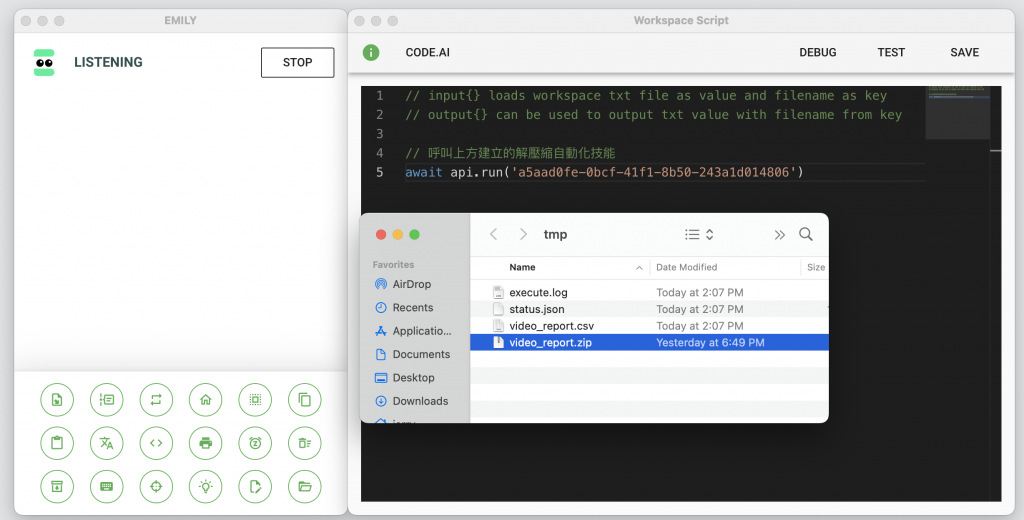This screenshot has height=520, width=1024.
Task: Click the green info icon beside CODE.AI
Action: tap(371, 52)
